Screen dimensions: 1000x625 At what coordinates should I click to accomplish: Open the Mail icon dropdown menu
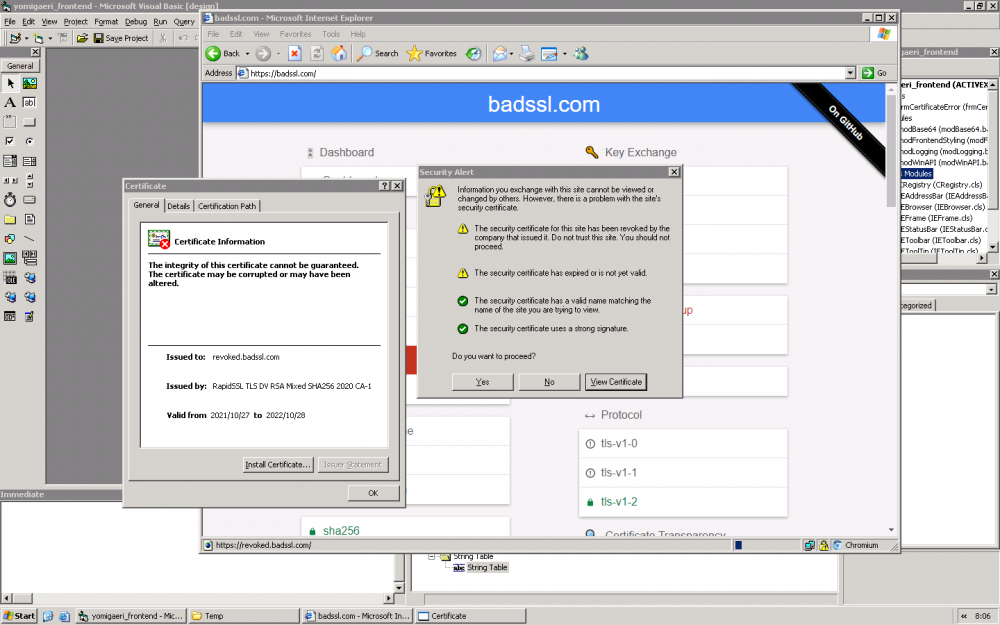point(510,53)
